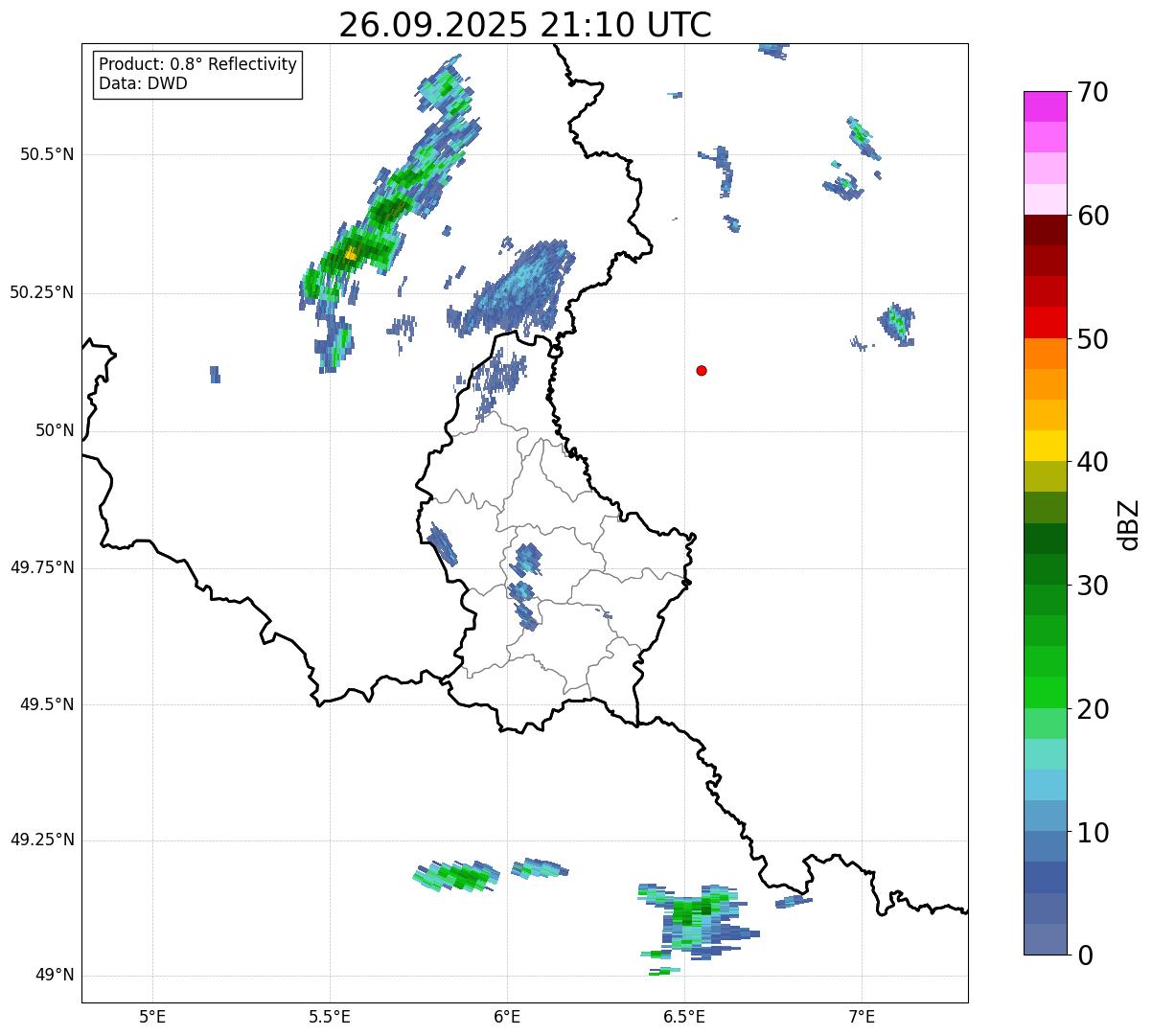Click the bright green colorbar segment at 20

(x=1045, y=692)
